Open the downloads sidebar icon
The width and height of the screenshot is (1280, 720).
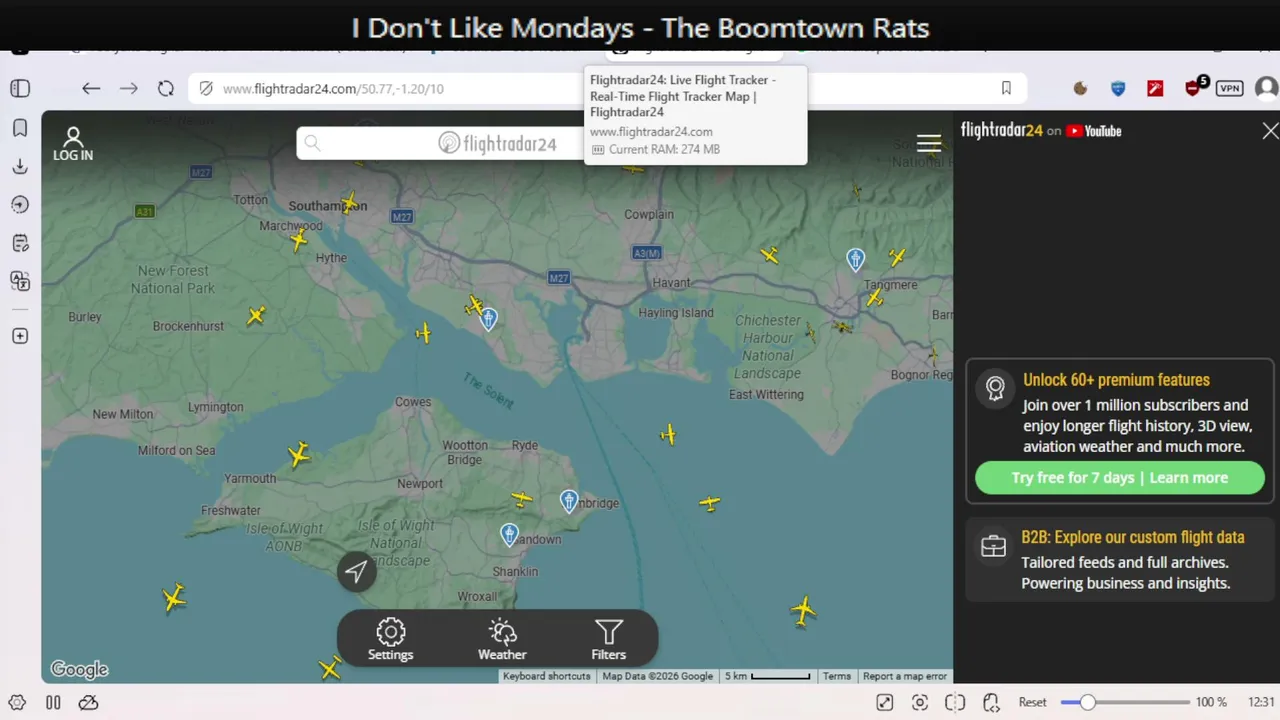(20, 166)
